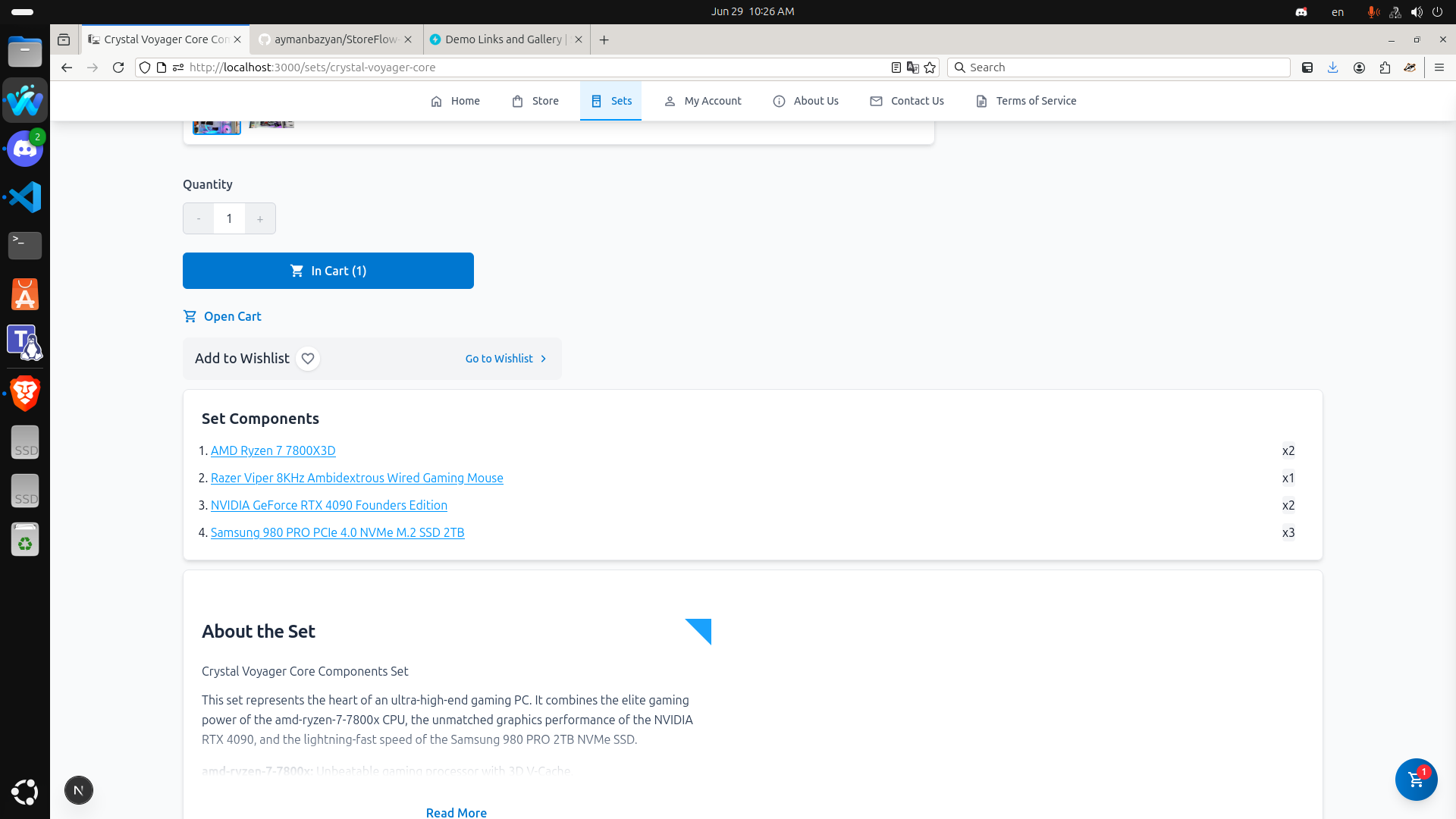This screenshot has width=1456, height=819.
Task: Open the browser hamburger menu
Action: tap(1439, 67)
